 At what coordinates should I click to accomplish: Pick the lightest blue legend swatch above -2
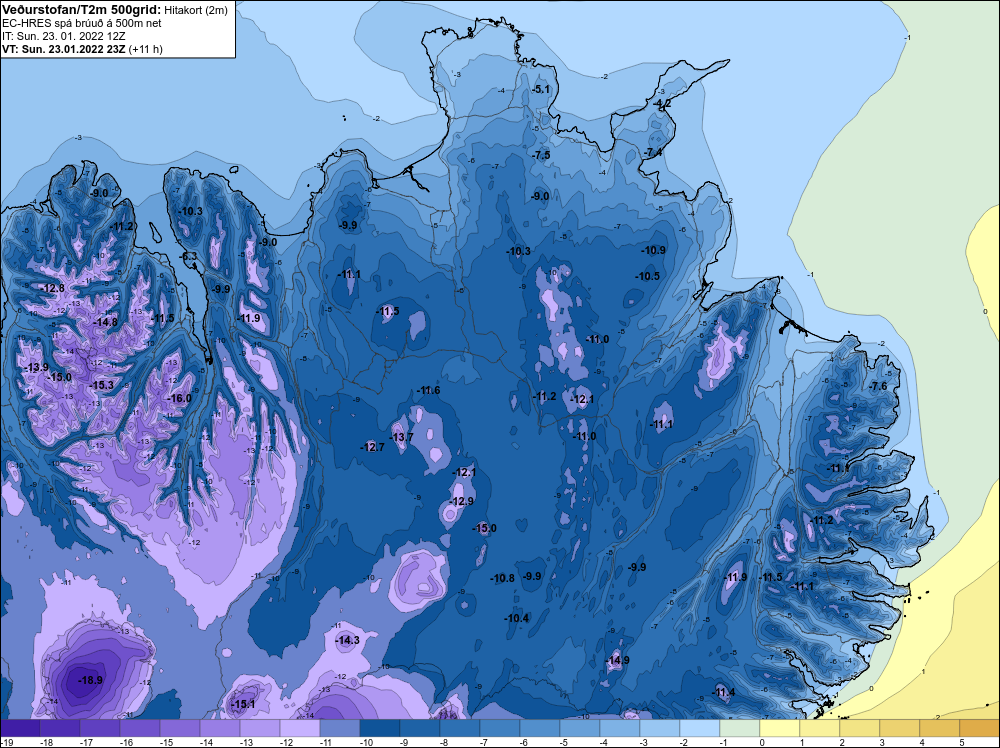pyautogui.click(x=700, y=728)
